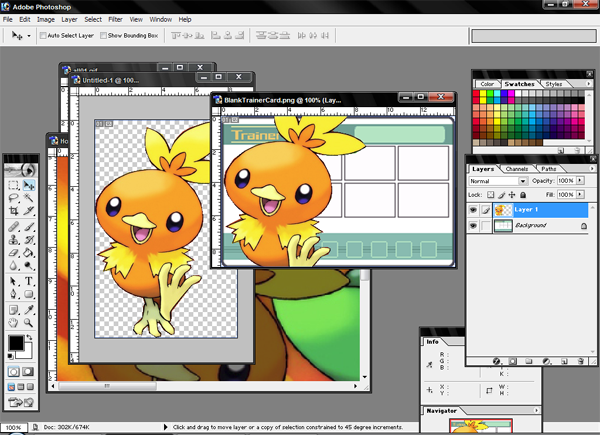
Task: Create a new layer set folder
Action: click(529, 361)
